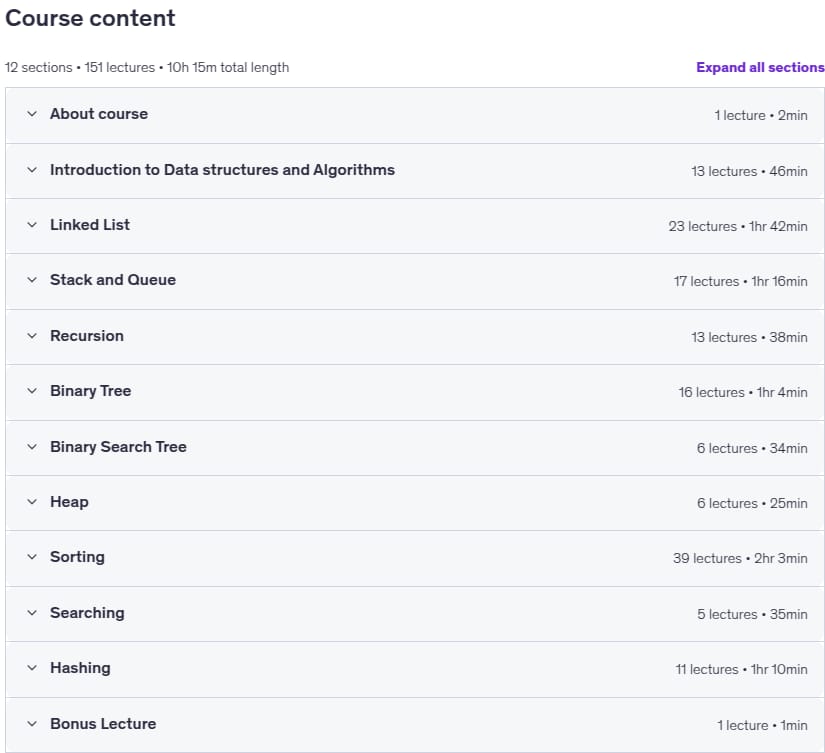Expand the Recursion section chevron
Screen dimensions: 825x753
[32, 336]
